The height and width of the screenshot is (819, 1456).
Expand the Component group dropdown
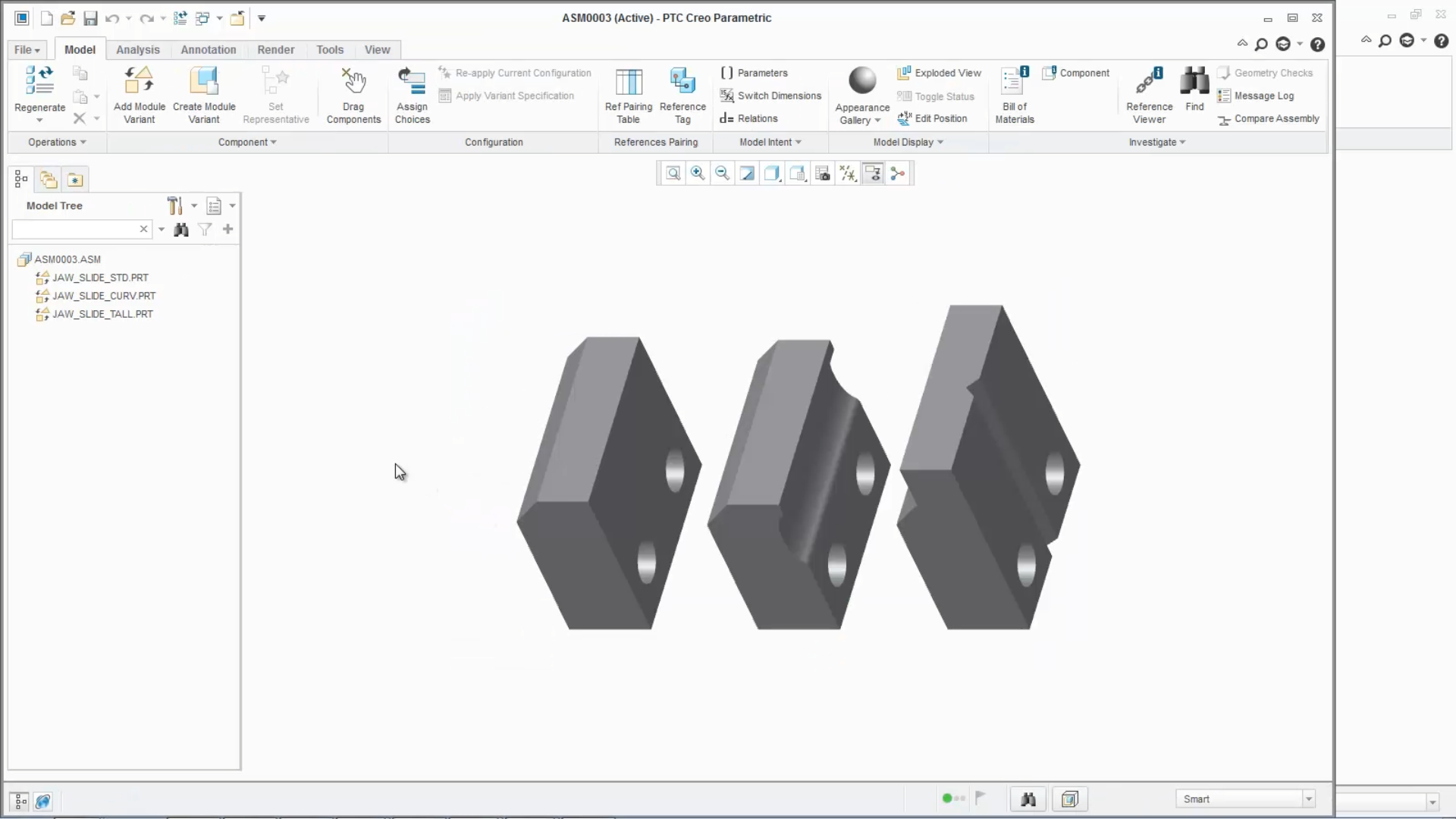(247, 142)
